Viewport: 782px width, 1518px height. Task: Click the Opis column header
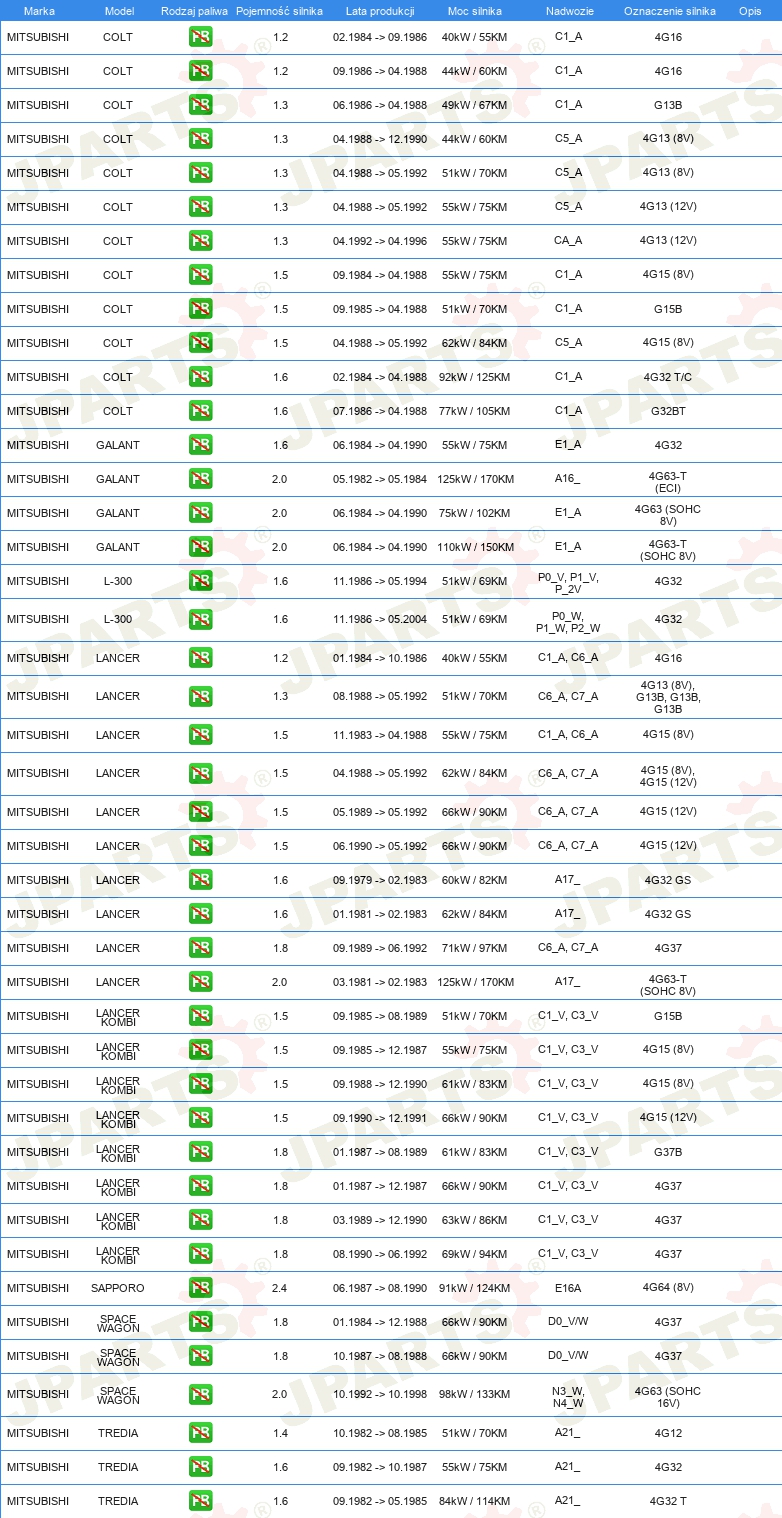click(749, 11)
